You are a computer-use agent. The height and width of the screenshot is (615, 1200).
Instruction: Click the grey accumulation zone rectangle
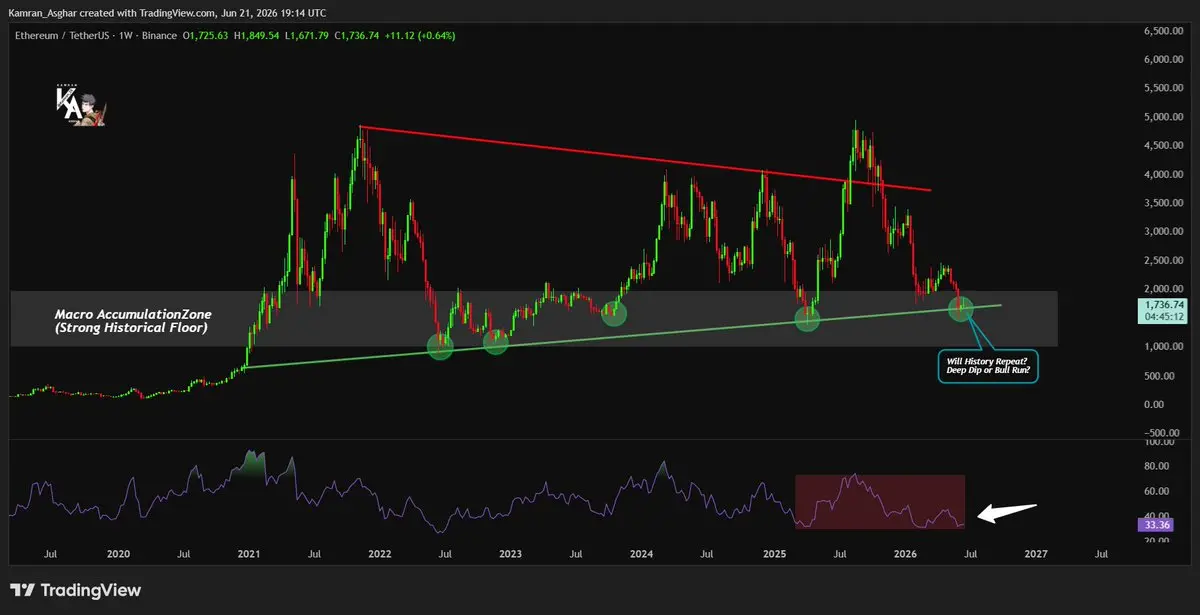(x=533, y=319)
